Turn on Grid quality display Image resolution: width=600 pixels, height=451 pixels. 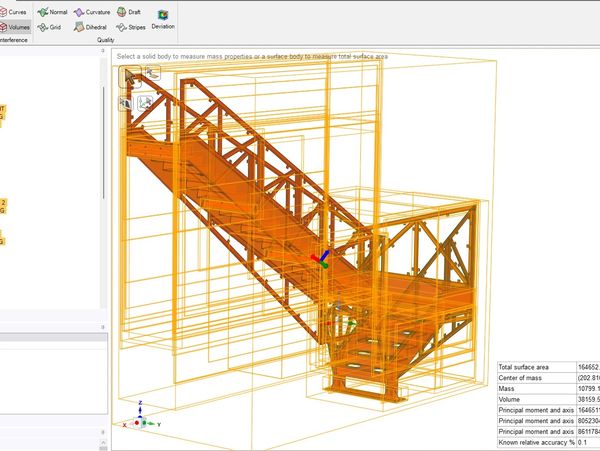coord(49,27)
